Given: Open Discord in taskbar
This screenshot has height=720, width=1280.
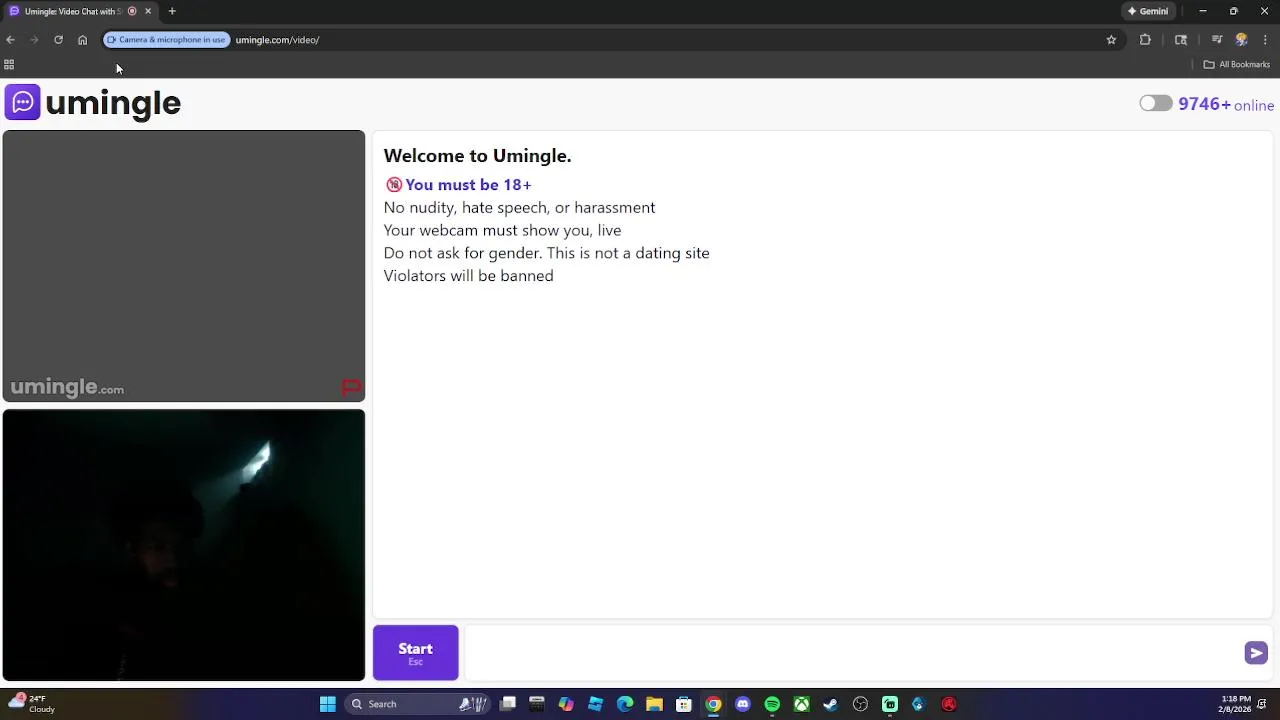Looking at the screenshot, I should click(x=743, y=704).
